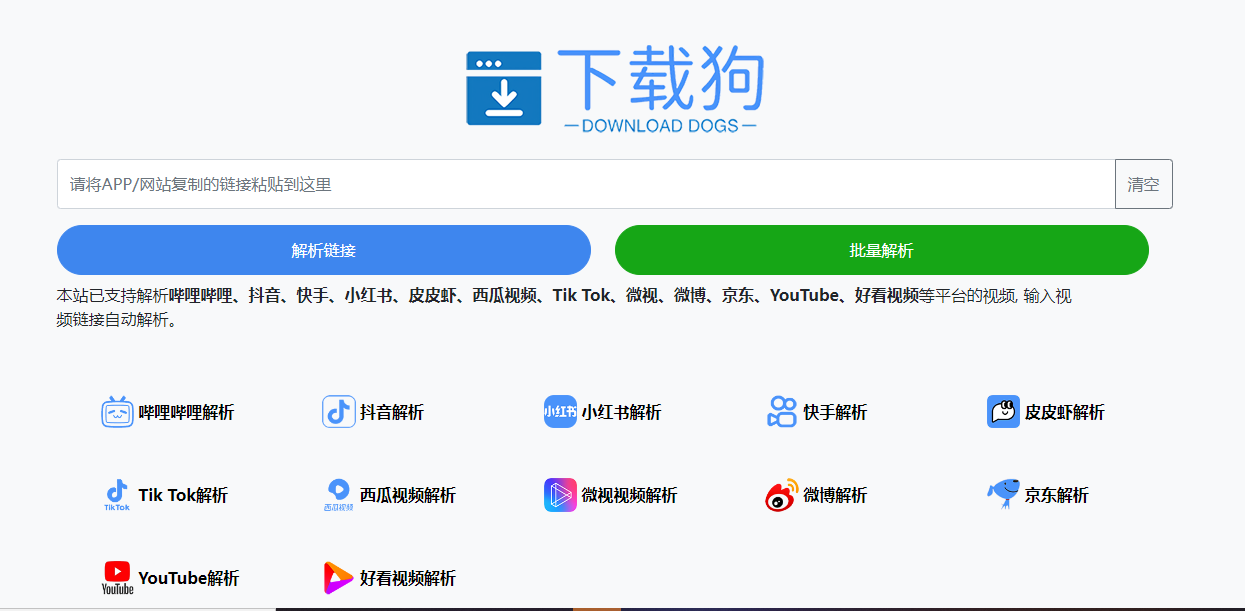Click the Kuaishou camera icon
This screenshot has width=1245, height=611.
pos(782,412)
